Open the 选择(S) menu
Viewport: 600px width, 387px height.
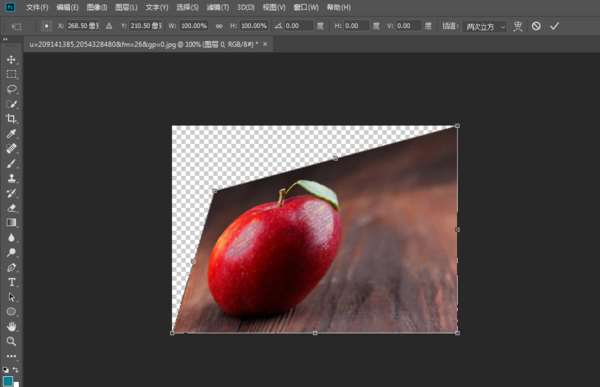pyautogui.click(x=187, y=7)
